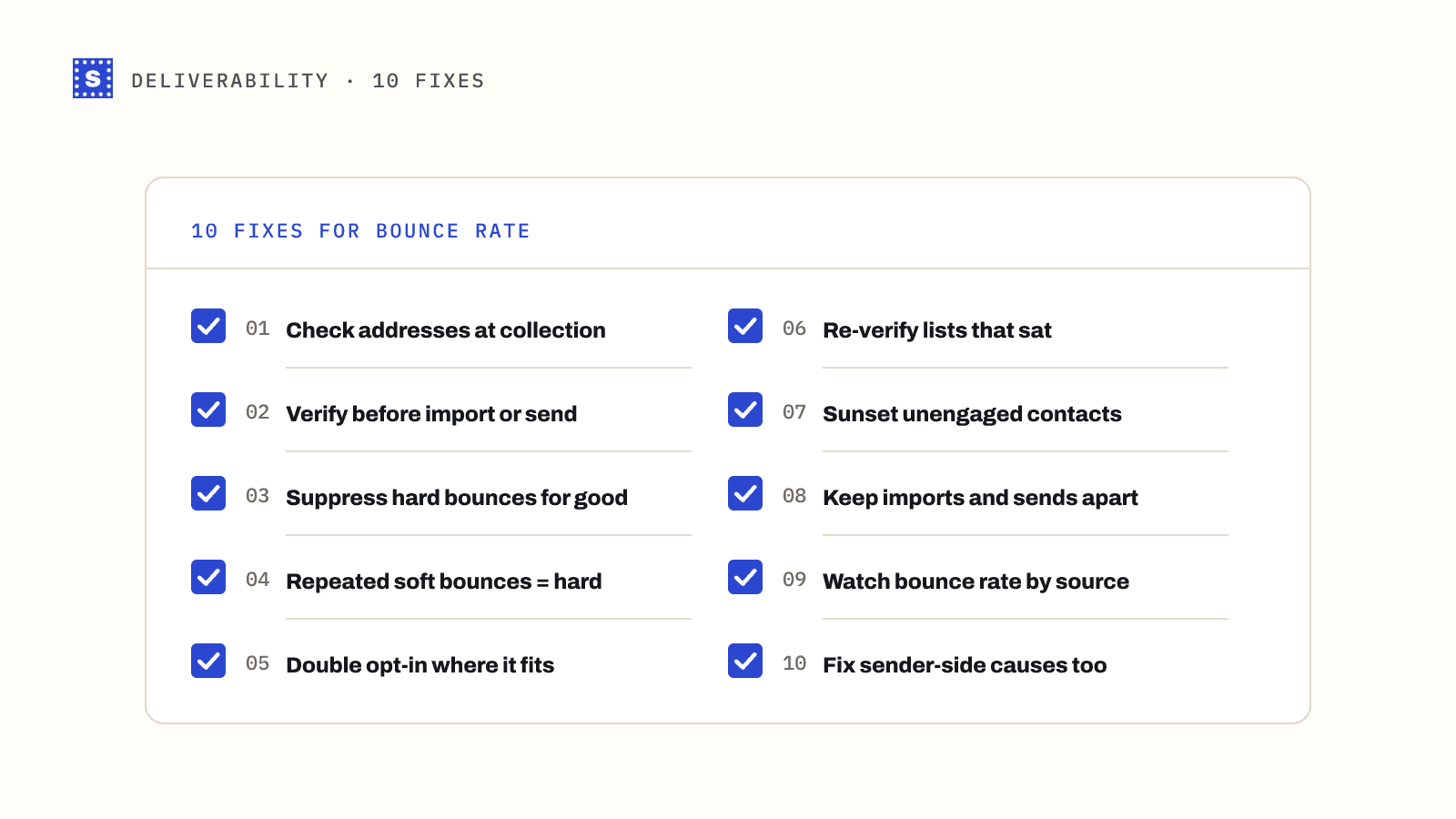
Task: Click the item number 06
Action: [x=794, y=329]
